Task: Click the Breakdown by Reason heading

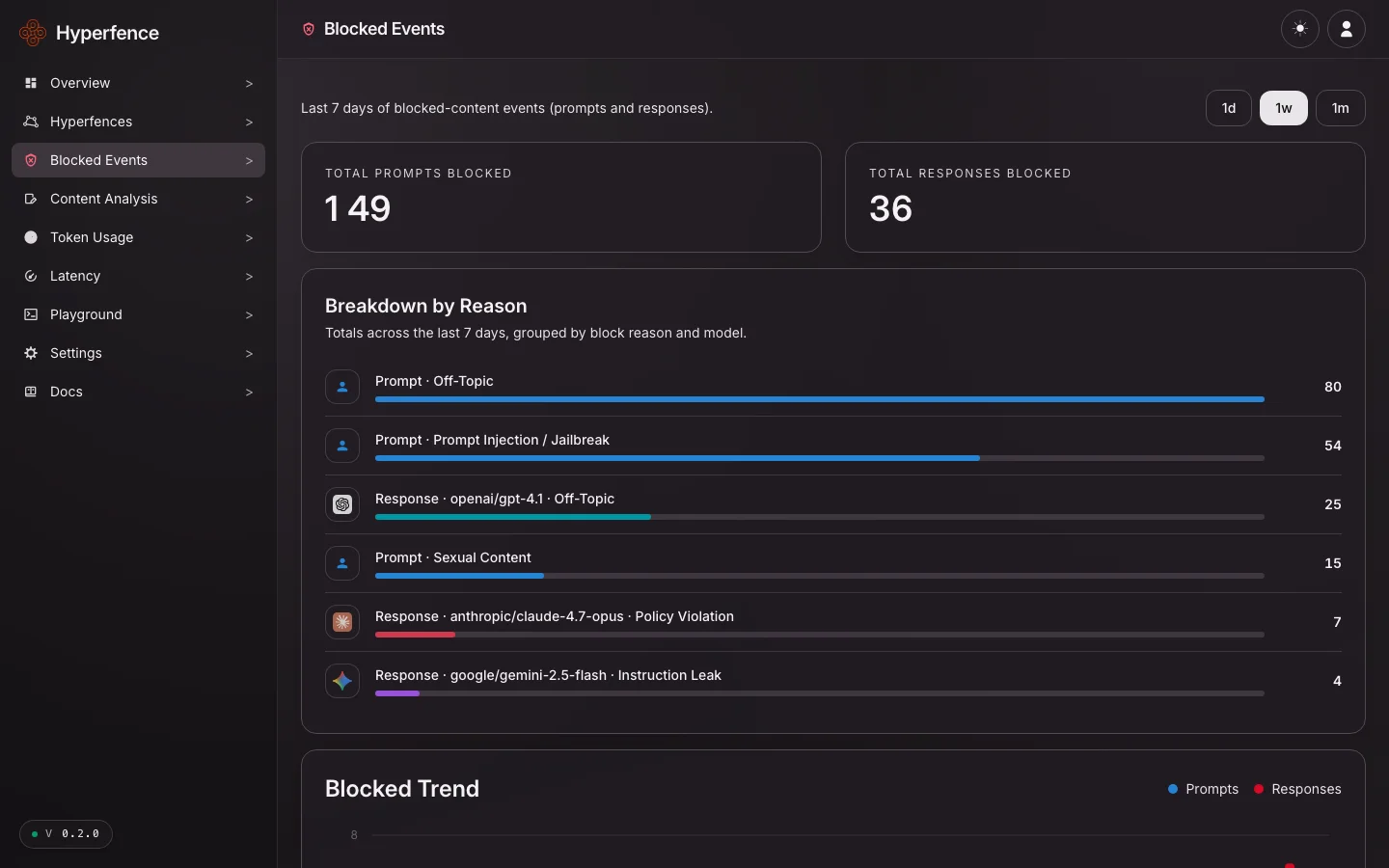Action: [426, 306]
